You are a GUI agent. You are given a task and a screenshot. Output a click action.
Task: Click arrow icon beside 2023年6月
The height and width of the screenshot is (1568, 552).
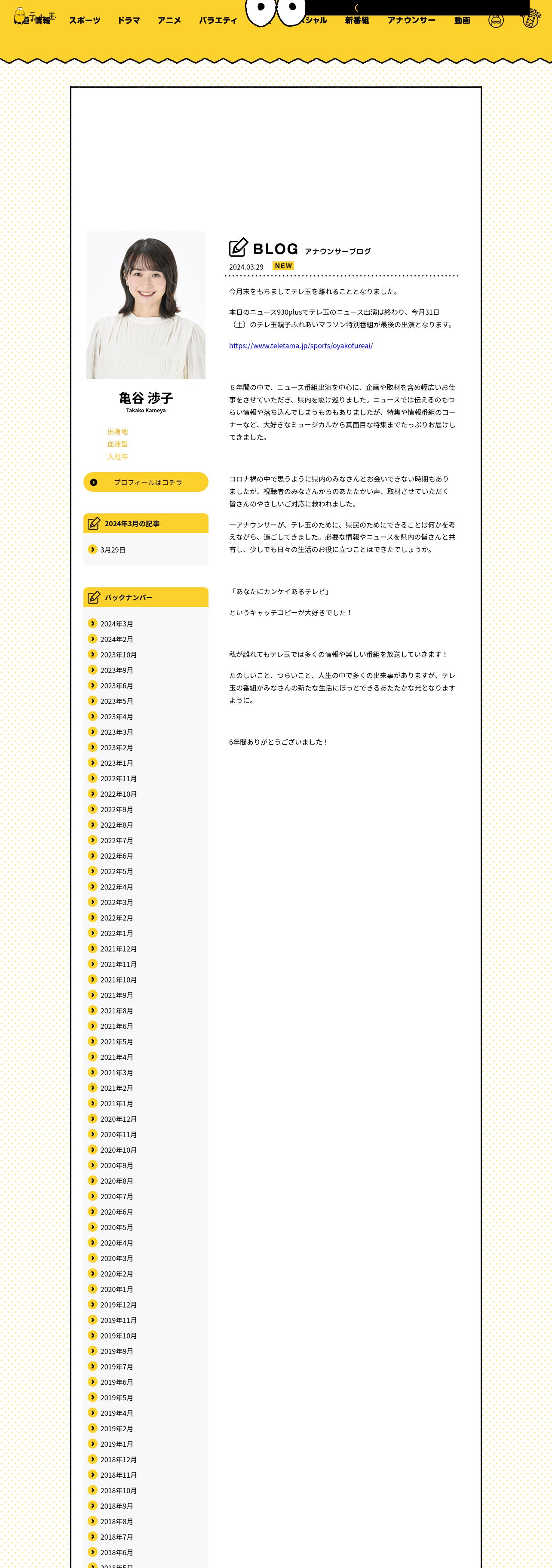pyautogui.click(x=92, y=685)
